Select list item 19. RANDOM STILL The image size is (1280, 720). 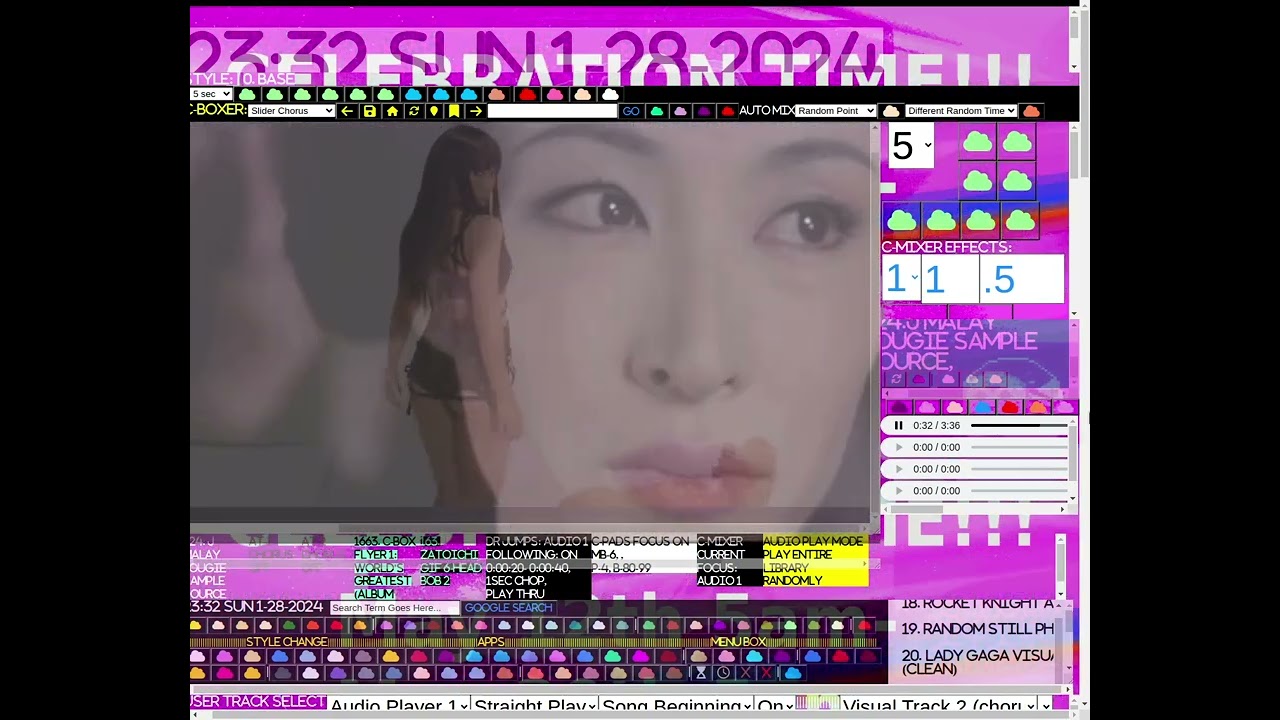click(x=977, y=629)
